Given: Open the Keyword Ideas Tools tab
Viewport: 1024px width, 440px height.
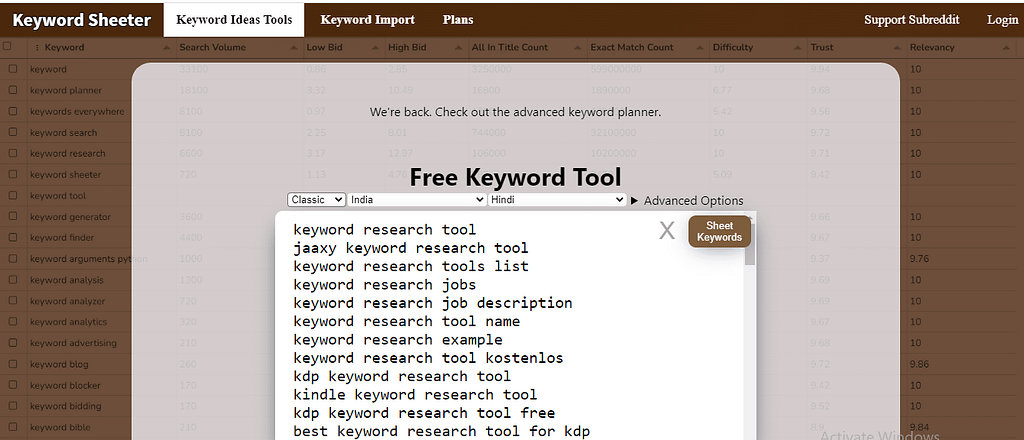Looking at the screenshot, I should tap(234, 20).
